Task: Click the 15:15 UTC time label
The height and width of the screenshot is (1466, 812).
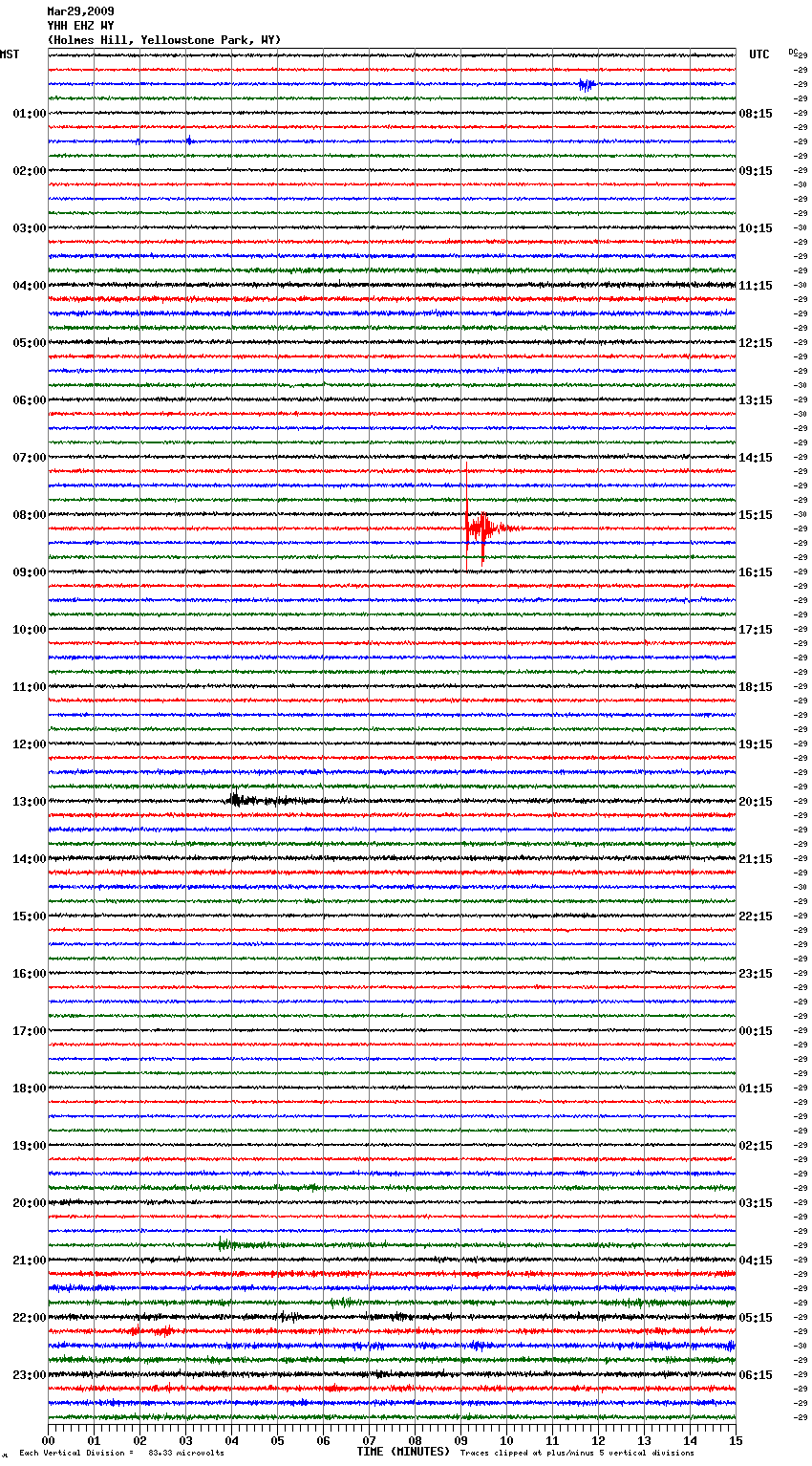Action: point(756,515)
